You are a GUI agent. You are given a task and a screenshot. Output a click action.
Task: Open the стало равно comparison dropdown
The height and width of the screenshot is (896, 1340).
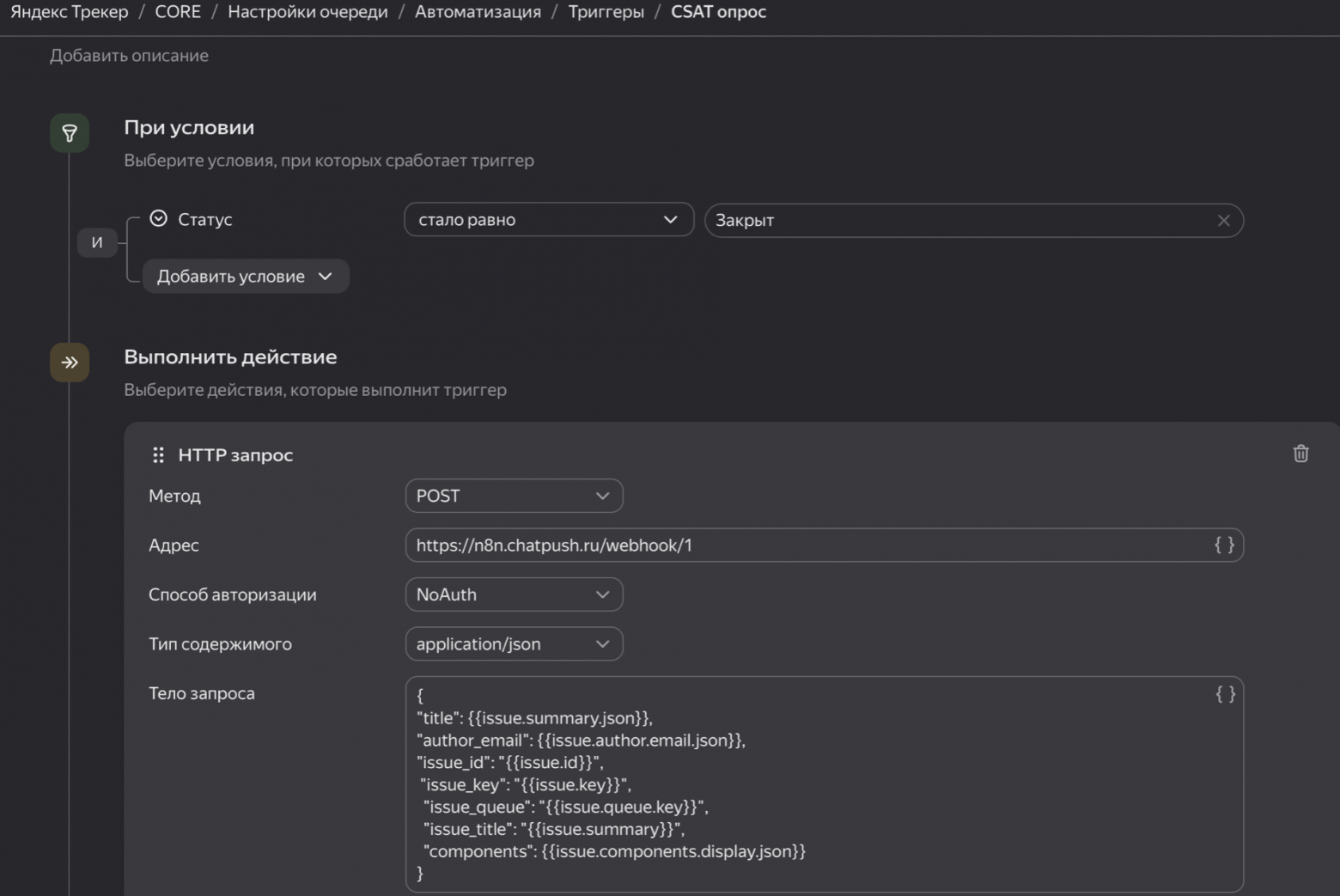[548, 220]
